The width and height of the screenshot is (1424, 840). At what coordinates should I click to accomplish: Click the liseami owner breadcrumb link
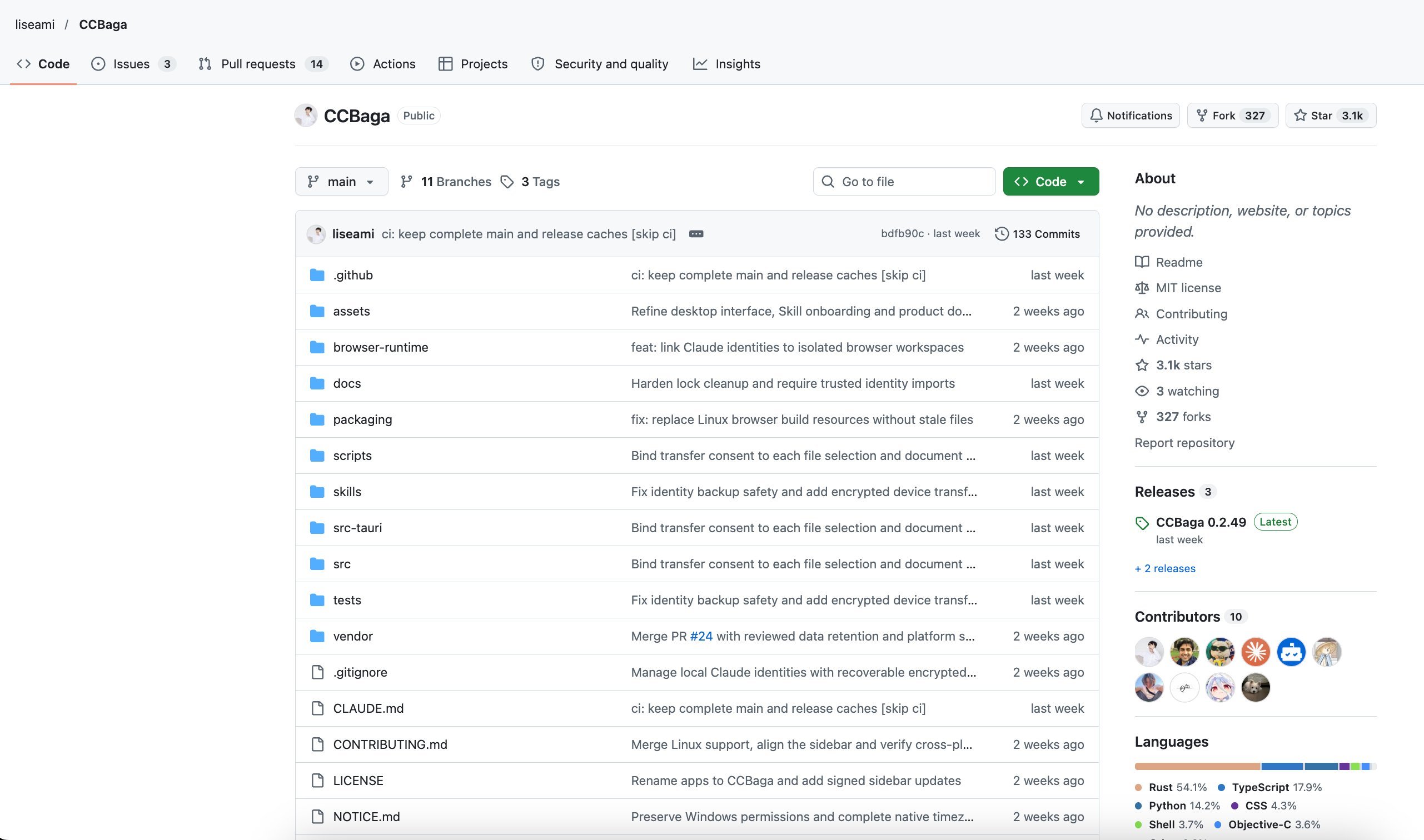[x=35, y=24]
